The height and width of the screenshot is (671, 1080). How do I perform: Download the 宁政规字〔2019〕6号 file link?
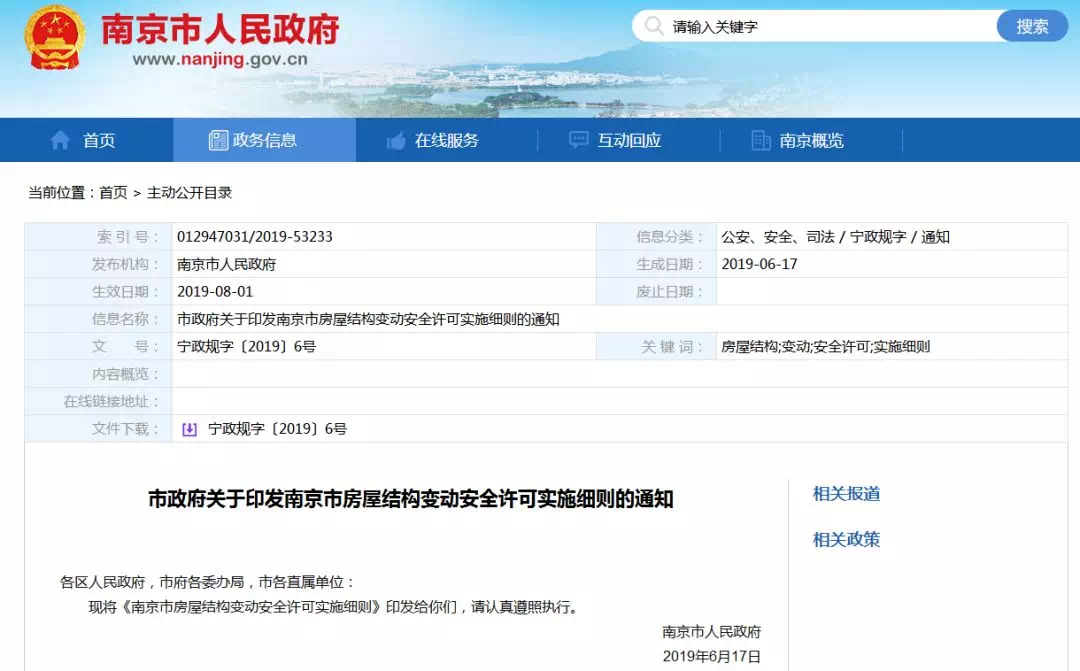[277, 429]
